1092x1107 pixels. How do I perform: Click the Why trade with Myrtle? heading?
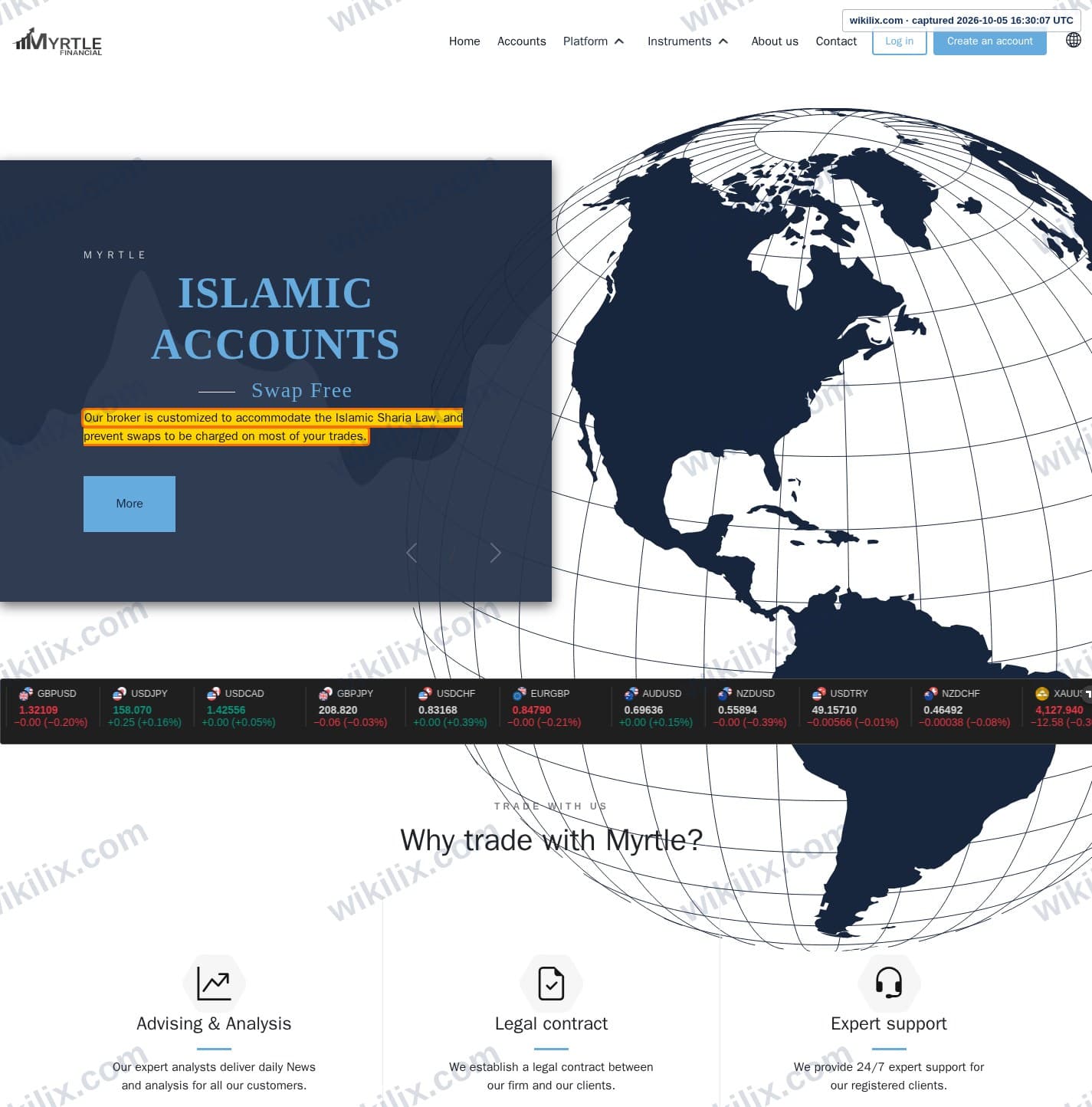tap(551, 840)
